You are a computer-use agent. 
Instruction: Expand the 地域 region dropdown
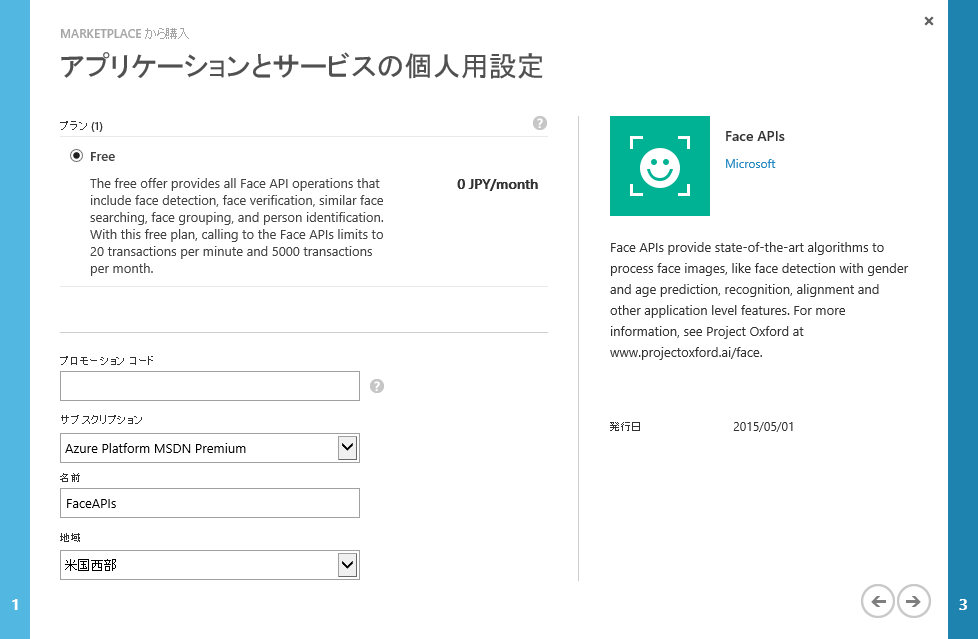(348, 564)
